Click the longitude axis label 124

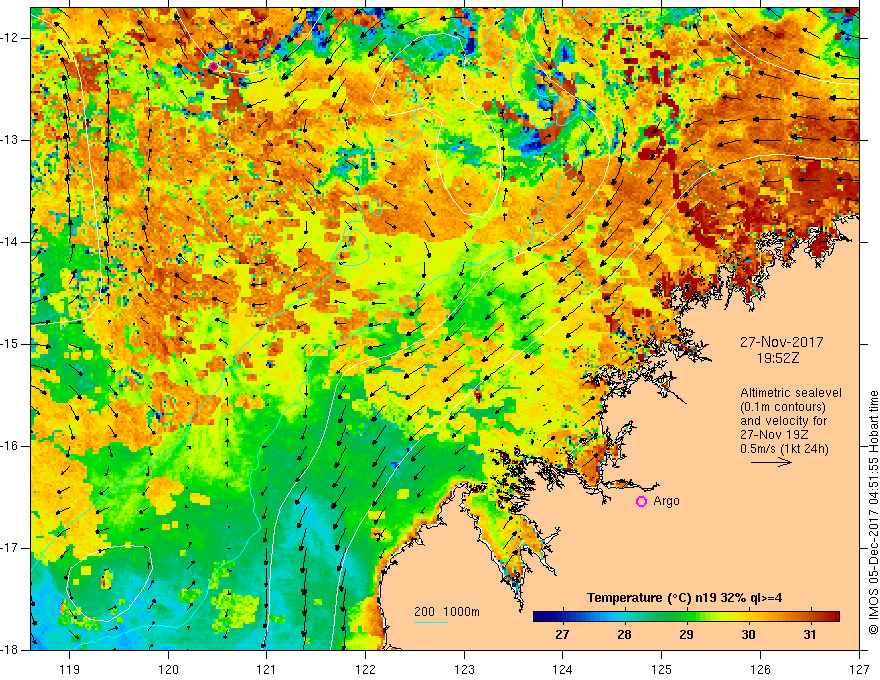(563, 669)
